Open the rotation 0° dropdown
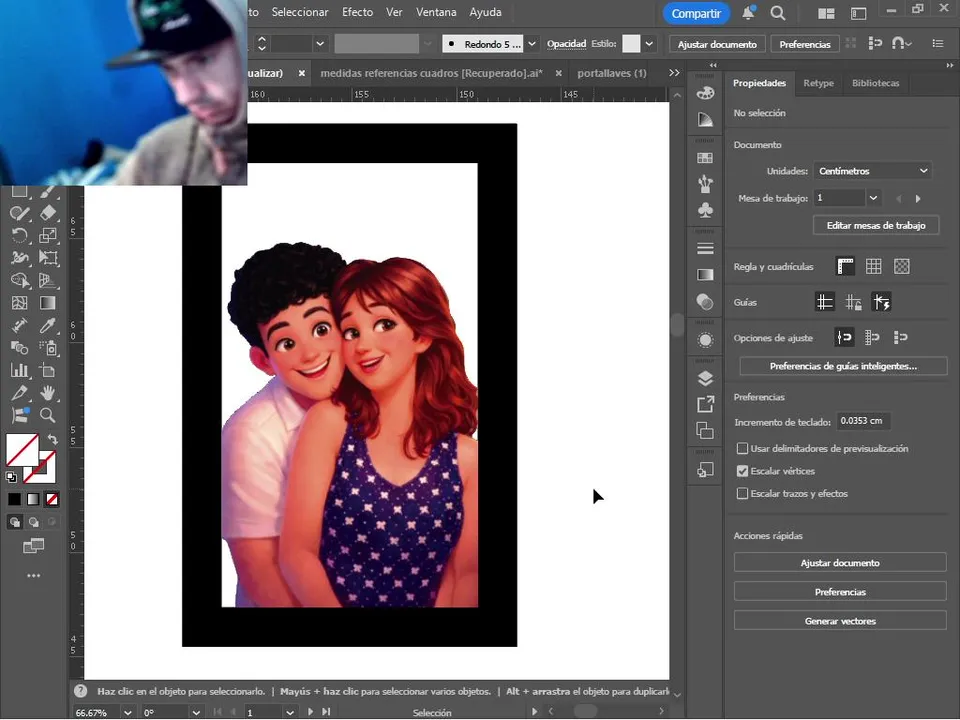The height and width of the screenshot is (720, 960). [x=195, y=712]
